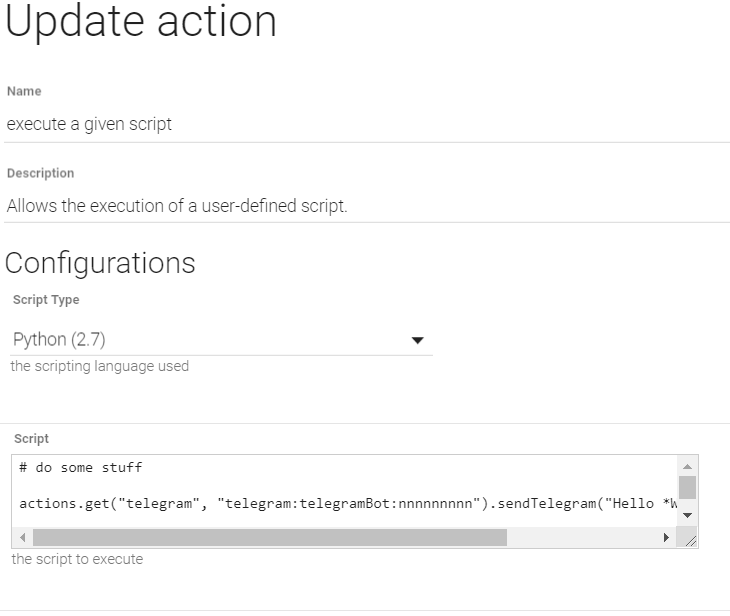Click the "Script Type" label

click(46, 300)
